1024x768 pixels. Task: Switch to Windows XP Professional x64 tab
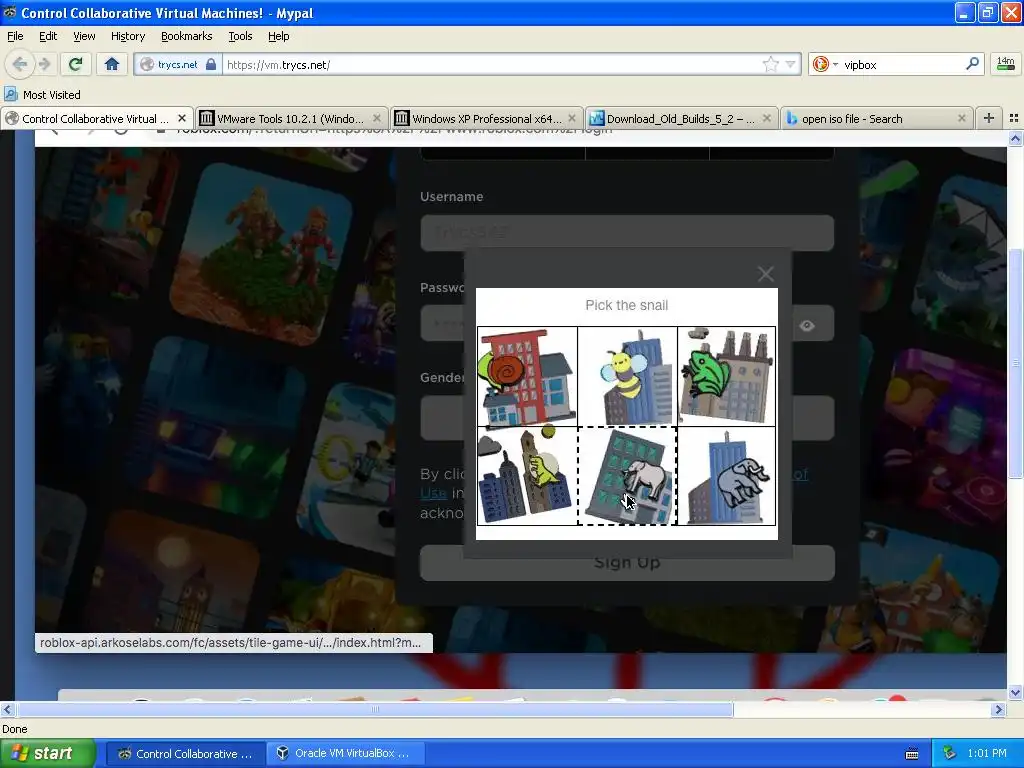pyautogui.click(x=485, y=118)
